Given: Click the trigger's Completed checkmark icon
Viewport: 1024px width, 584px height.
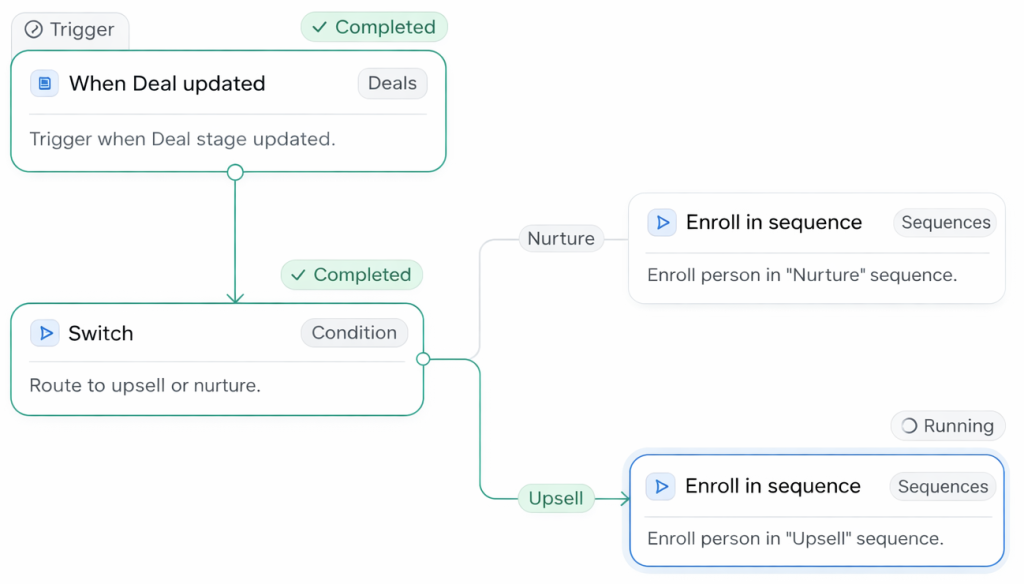Looking at the screenshot, I should click(319, 27).
